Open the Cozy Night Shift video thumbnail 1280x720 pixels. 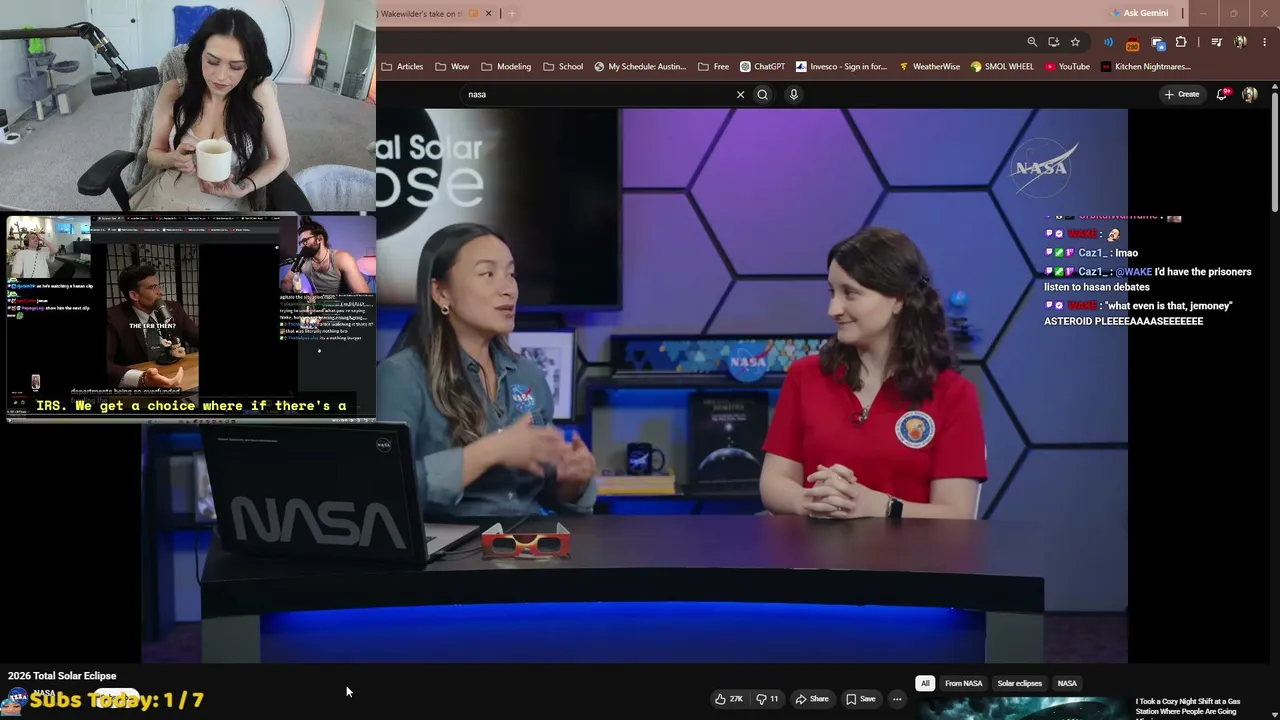1022,708
